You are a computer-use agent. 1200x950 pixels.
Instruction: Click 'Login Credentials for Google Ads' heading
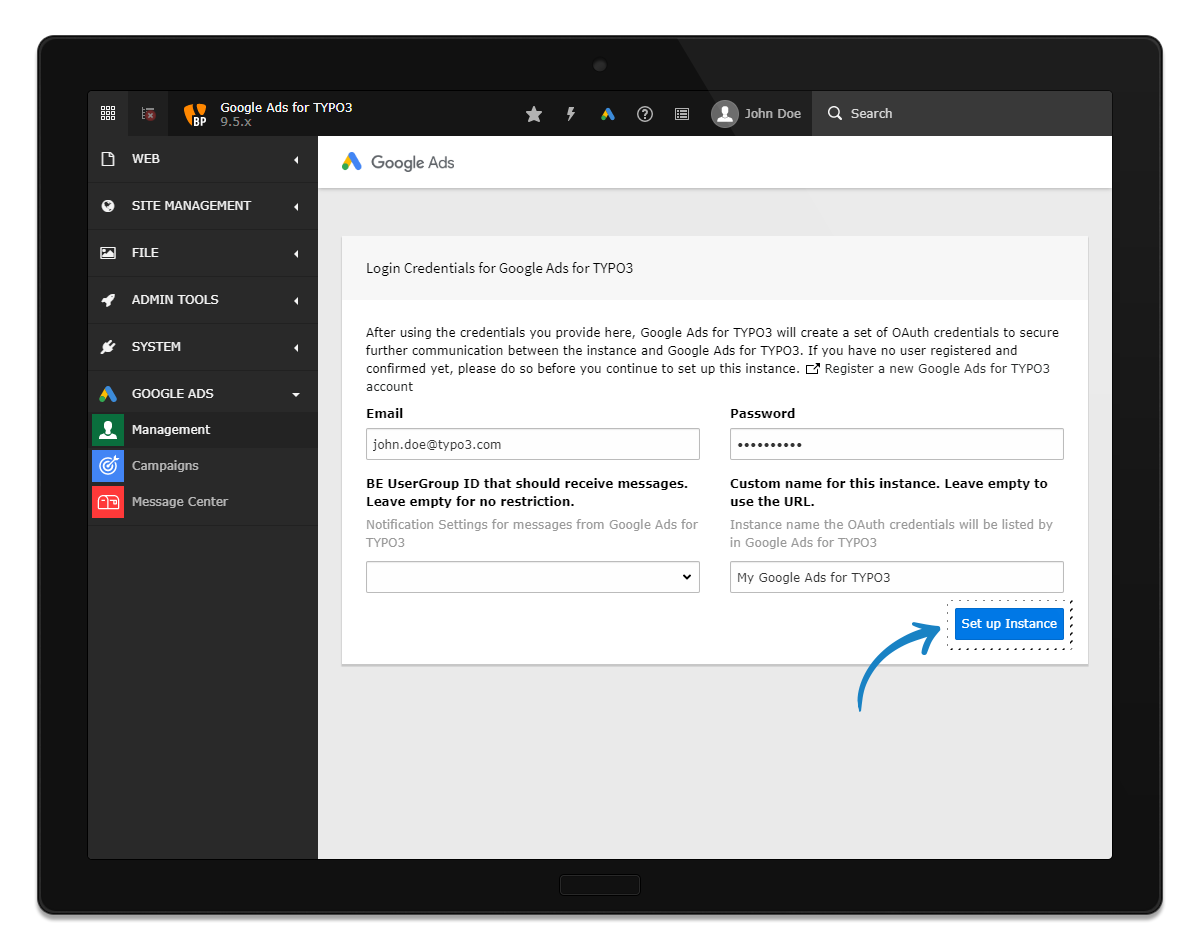coord(500,269)
